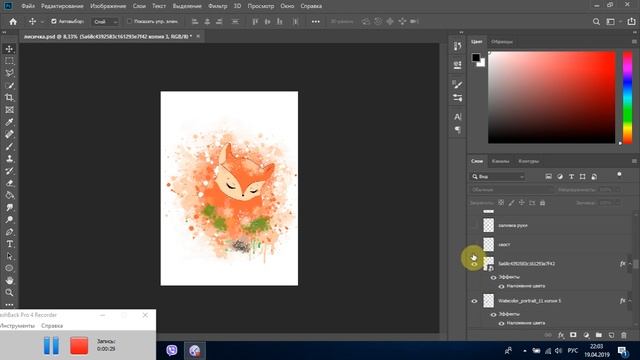Open Search with the magnifier icon

[x=596, y=22]
